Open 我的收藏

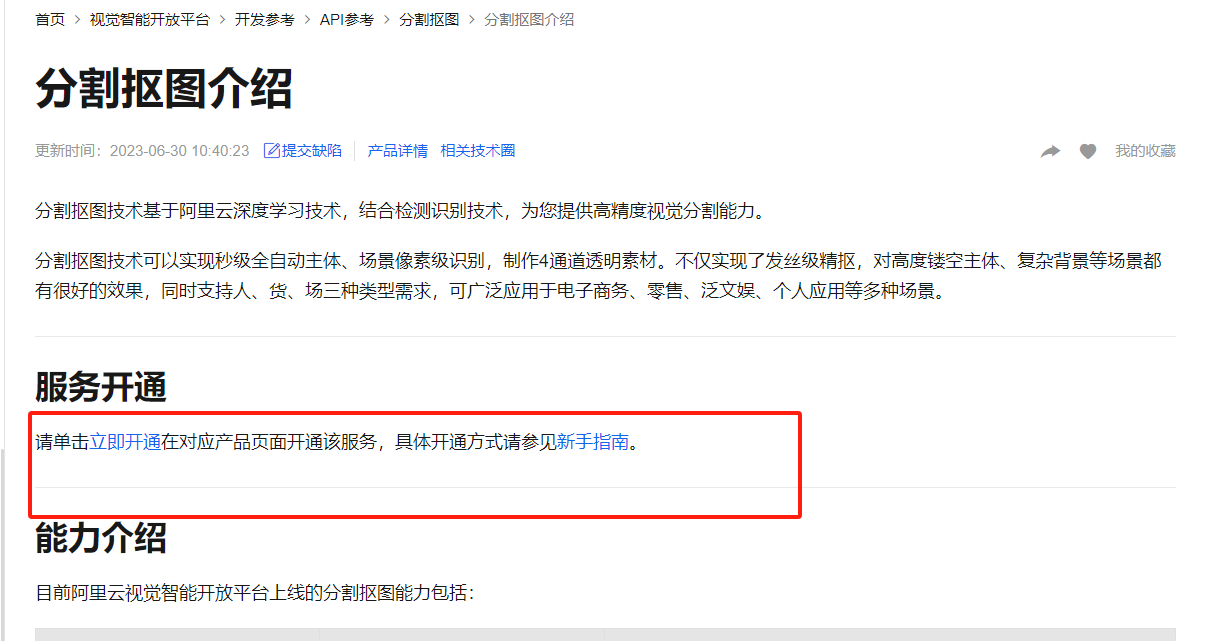pos(1145,151)
